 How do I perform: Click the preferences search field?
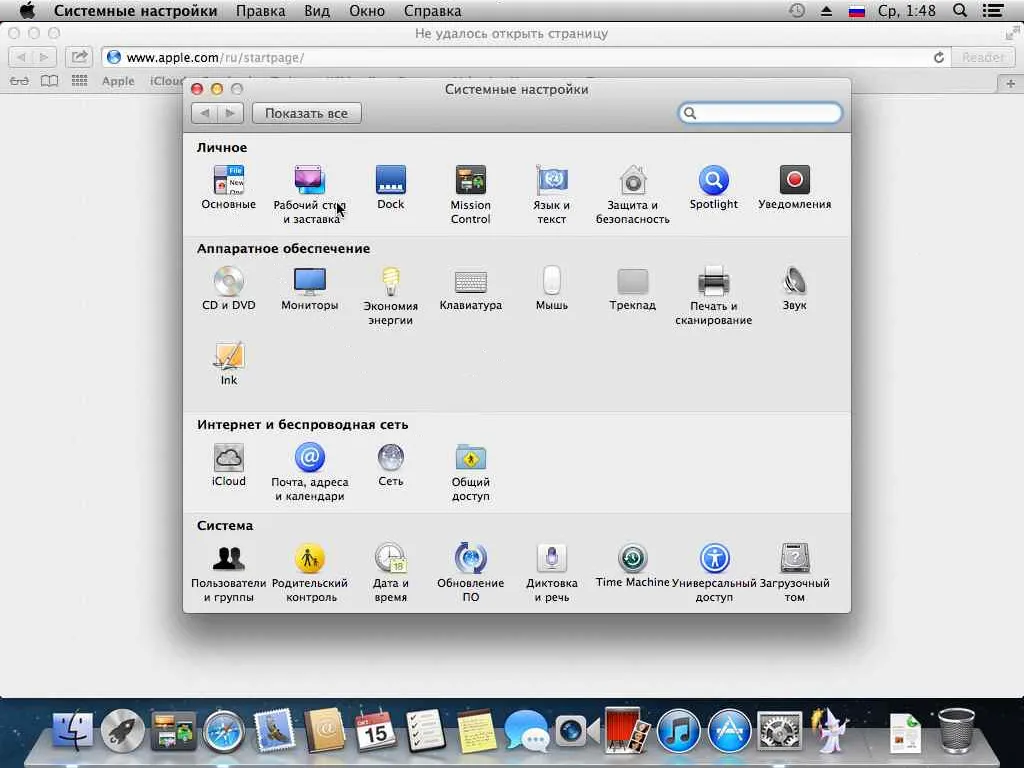coord(760,113)
